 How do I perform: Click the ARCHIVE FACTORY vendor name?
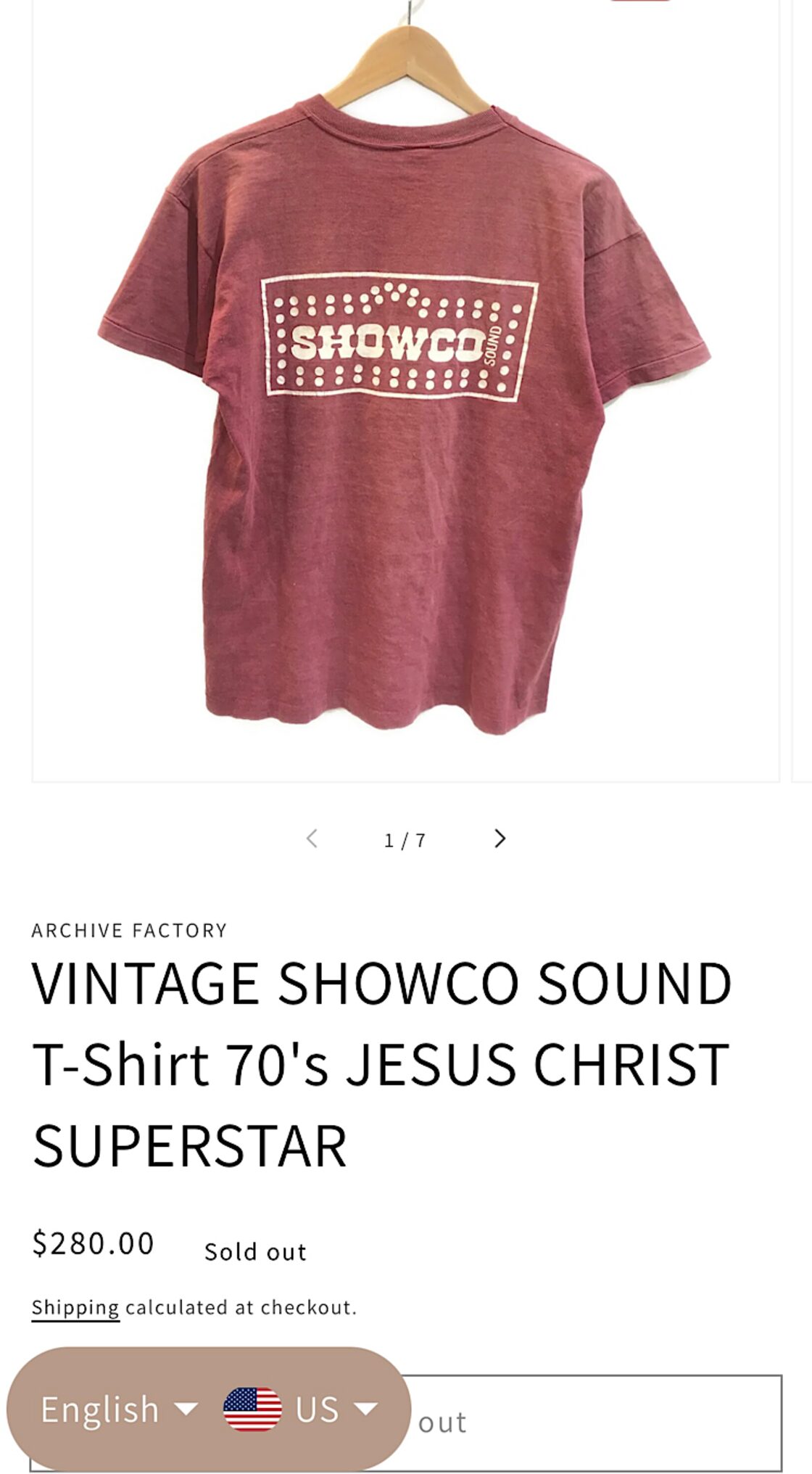pos(130,931)
